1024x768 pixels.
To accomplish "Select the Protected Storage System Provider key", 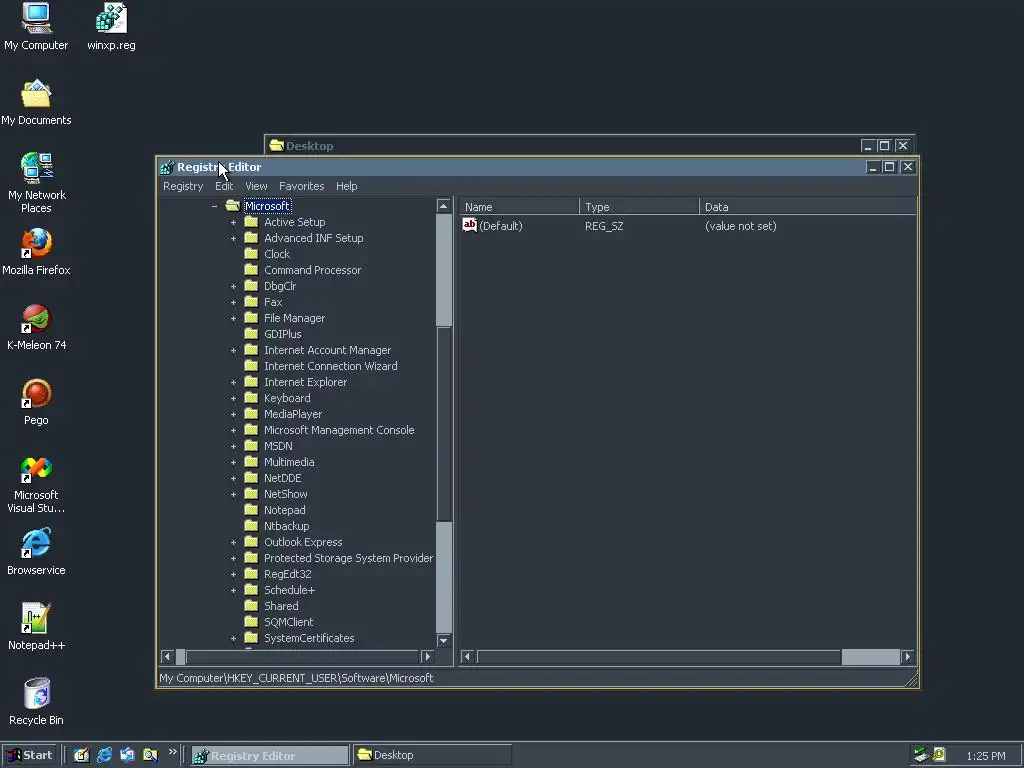I will 348,558.
